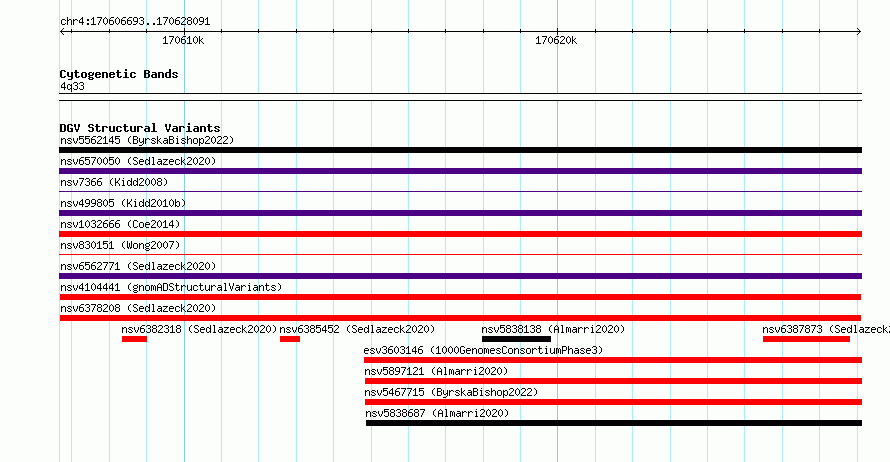Image resolution: width=890 pixels, height=462 pixels.
Task: Select the red nsv5467715 variant bar
Action: click(613, 402)
